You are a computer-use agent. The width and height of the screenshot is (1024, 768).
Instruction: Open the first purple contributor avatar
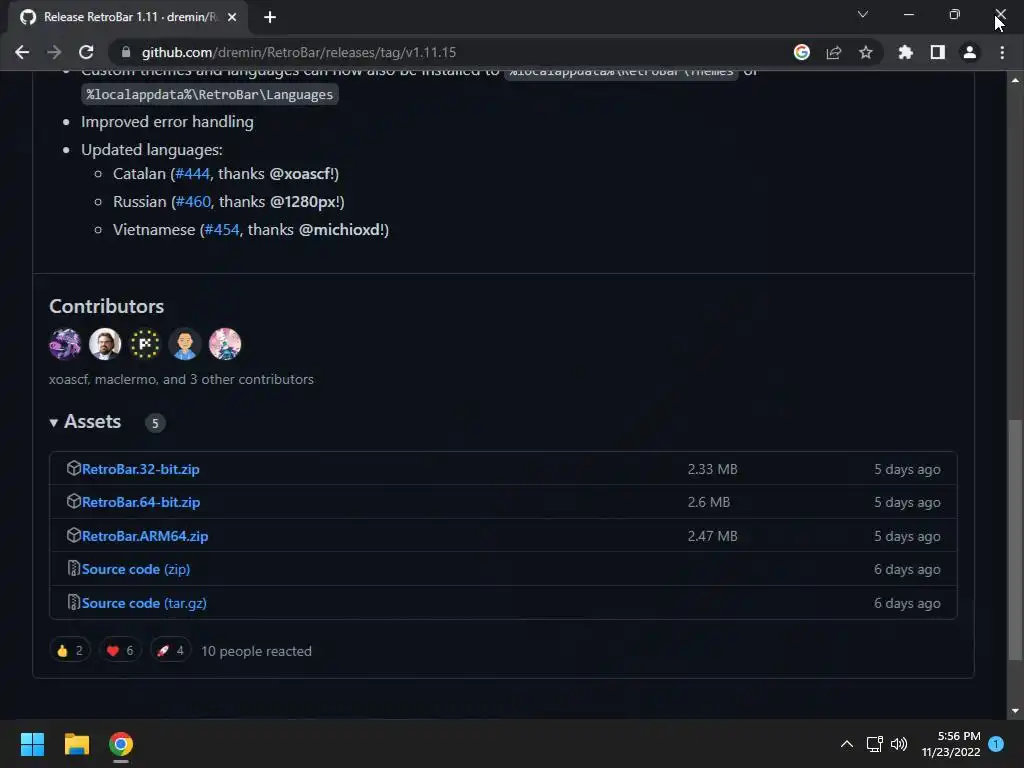[x=65, y=344]
